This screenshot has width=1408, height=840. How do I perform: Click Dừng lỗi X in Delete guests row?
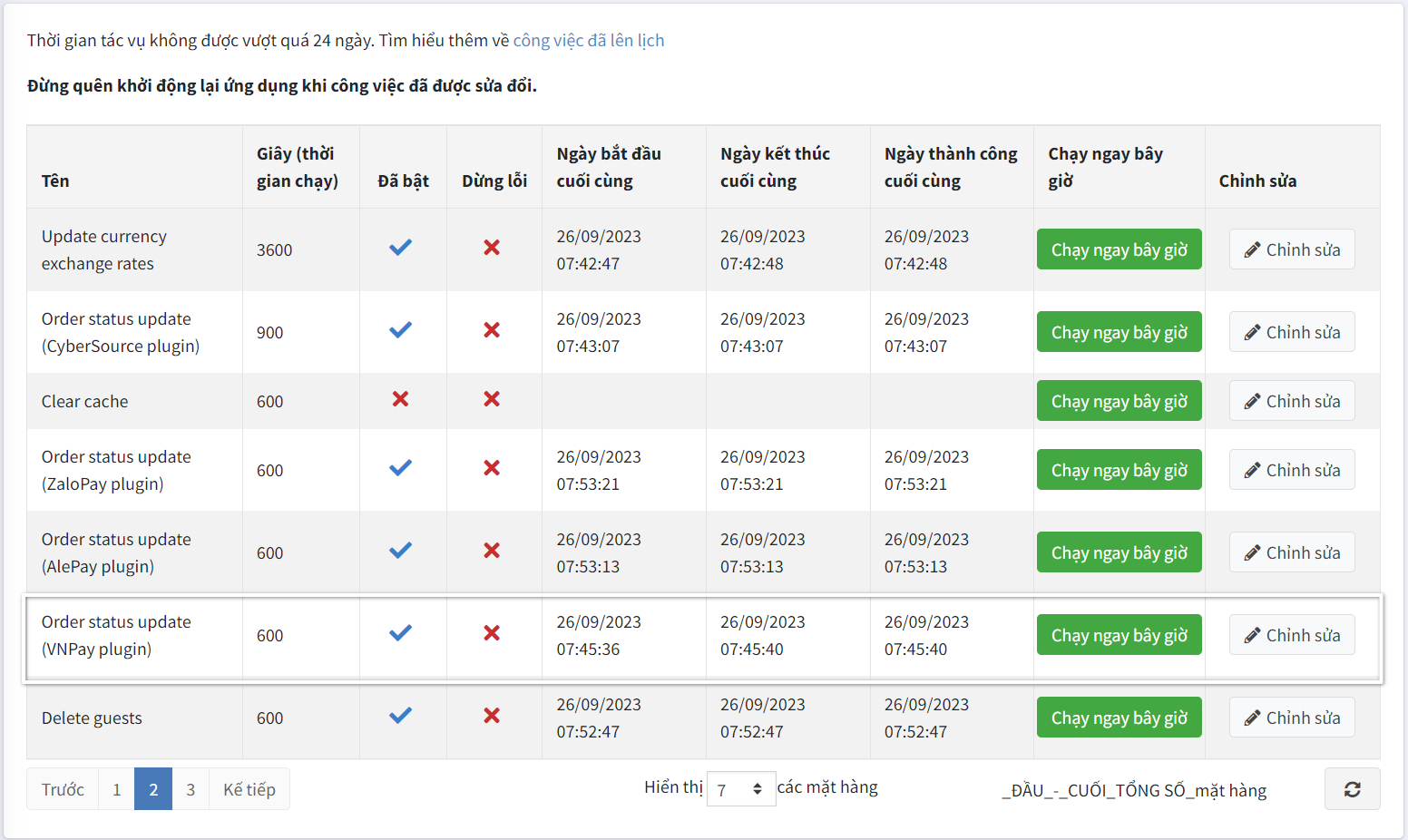click(x=492, y=715)
